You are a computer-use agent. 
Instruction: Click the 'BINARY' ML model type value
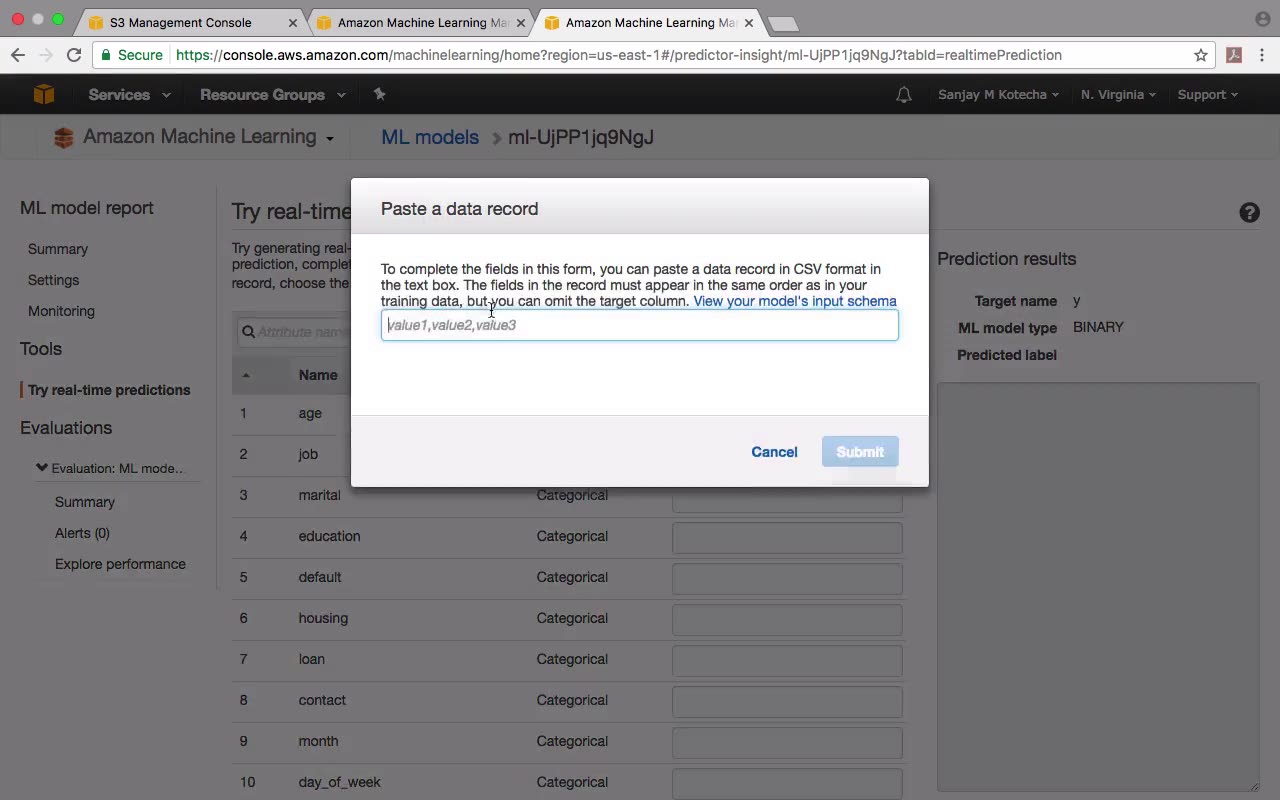click(1098, 327)
